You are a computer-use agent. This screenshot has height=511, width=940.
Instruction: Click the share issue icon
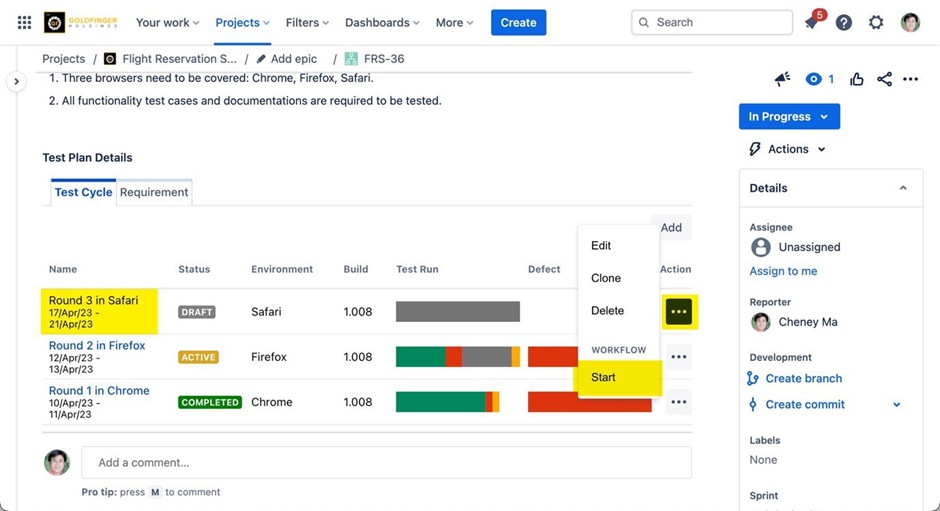tap(884, 79)
